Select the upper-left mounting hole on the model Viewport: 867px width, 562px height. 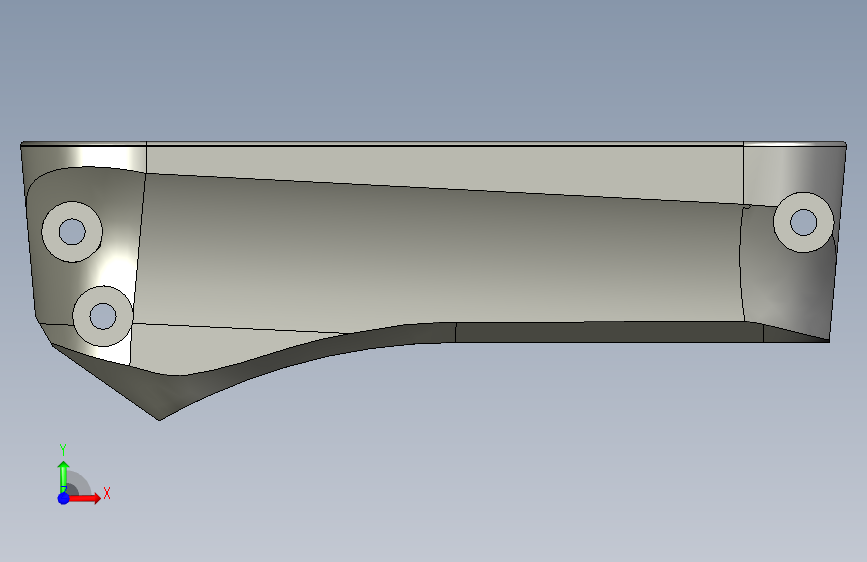pos(72,231)
